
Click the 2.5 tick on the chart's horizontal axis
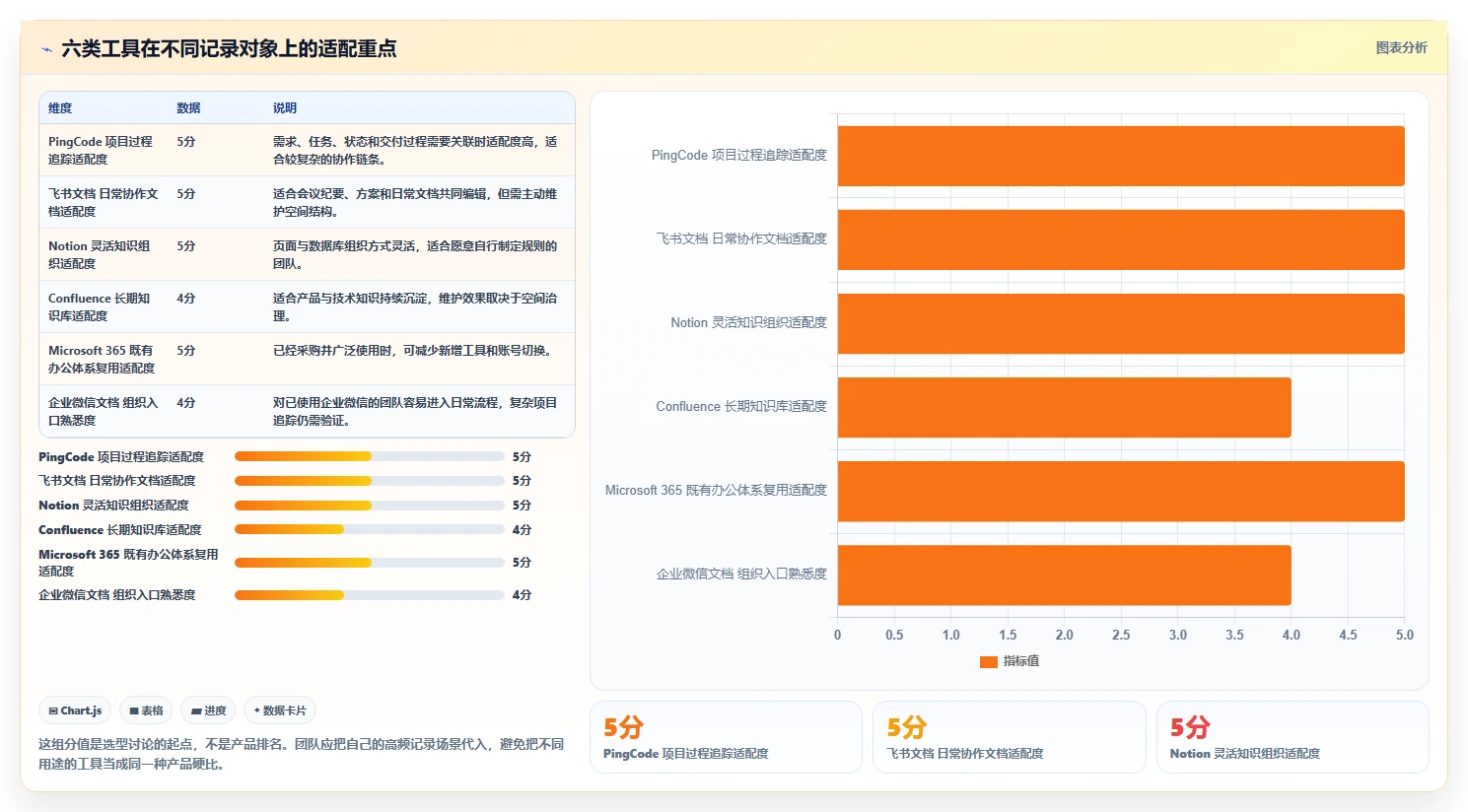[1121, 636]
